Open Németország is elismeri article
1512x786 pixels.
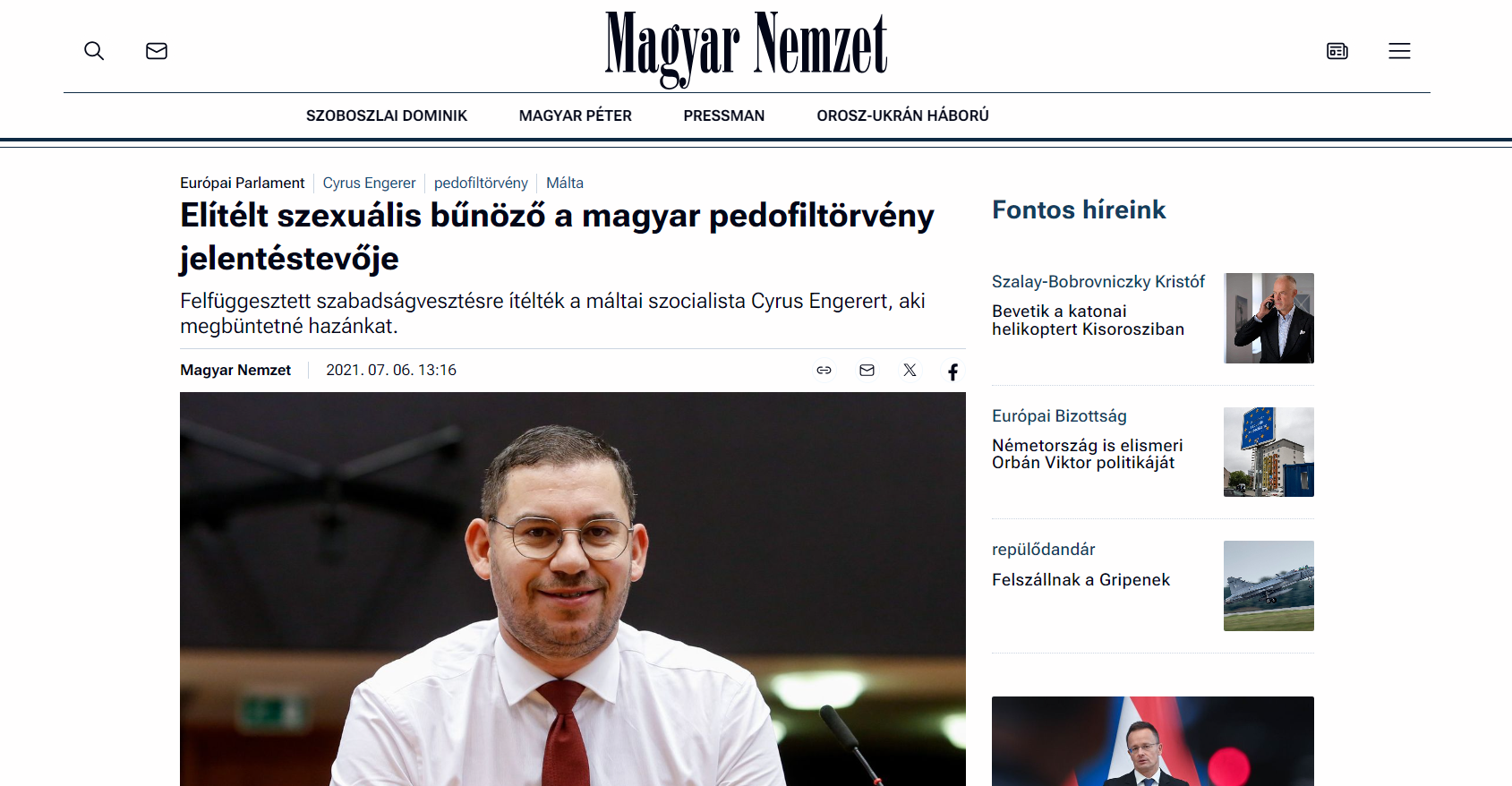click(1087, 454)
